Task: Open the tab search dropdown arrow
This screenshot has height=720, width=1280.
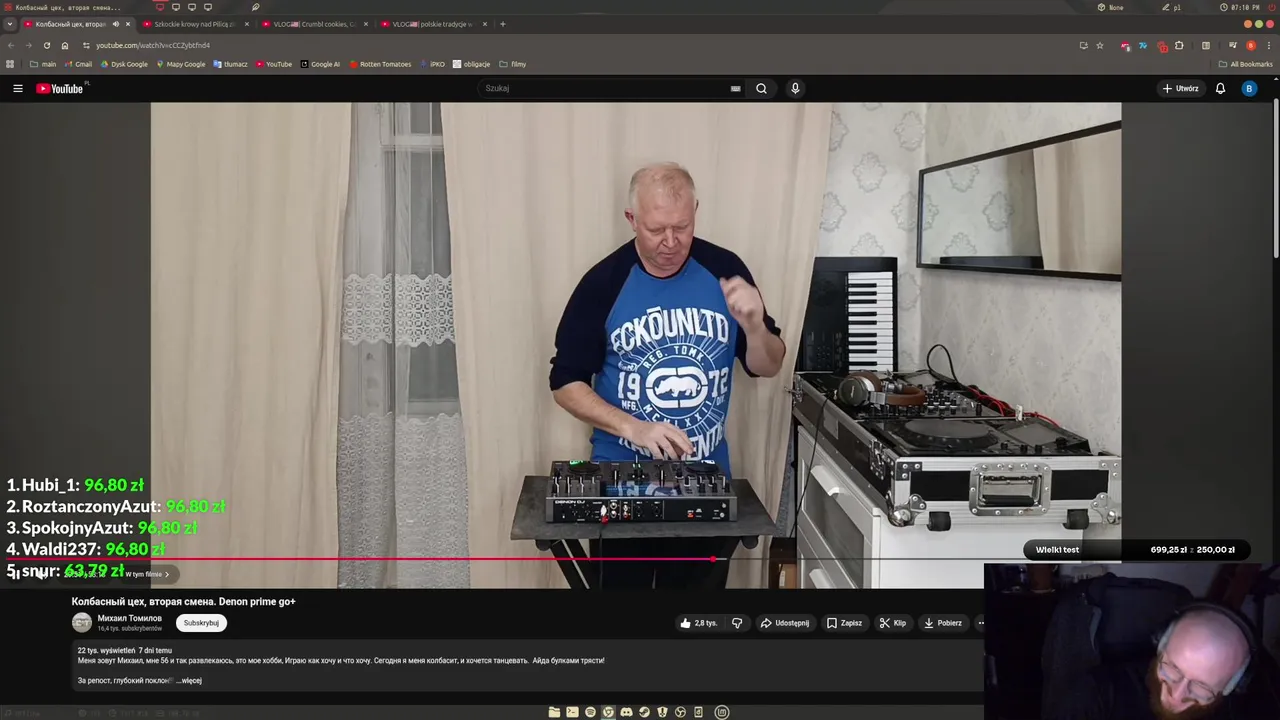Action: pyautogui.click(x=10, y=24)
